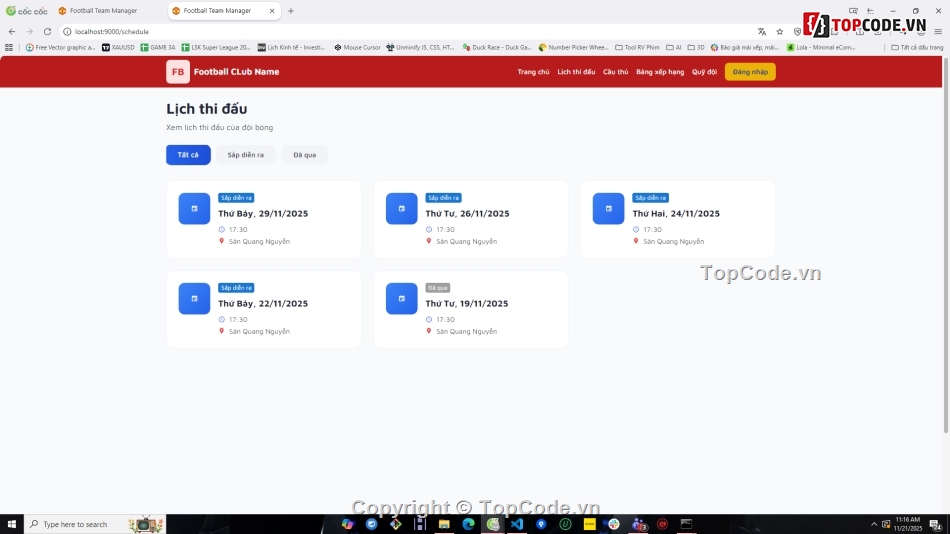950x534 pixels.
Task: Open the 'Quỹ đội' navigation link
Action: click(x=704, y=72)
